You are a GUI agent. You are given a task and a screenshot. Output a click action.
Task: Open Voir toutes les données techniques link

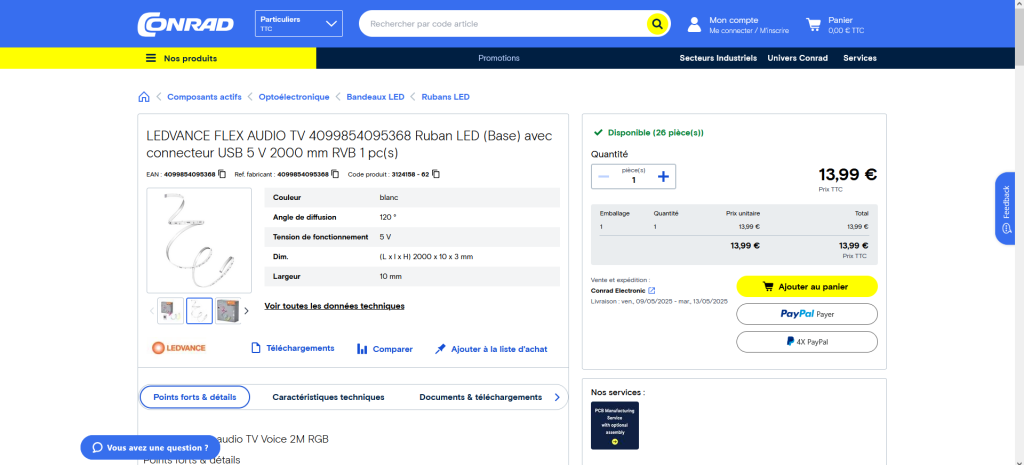(334, 306)
